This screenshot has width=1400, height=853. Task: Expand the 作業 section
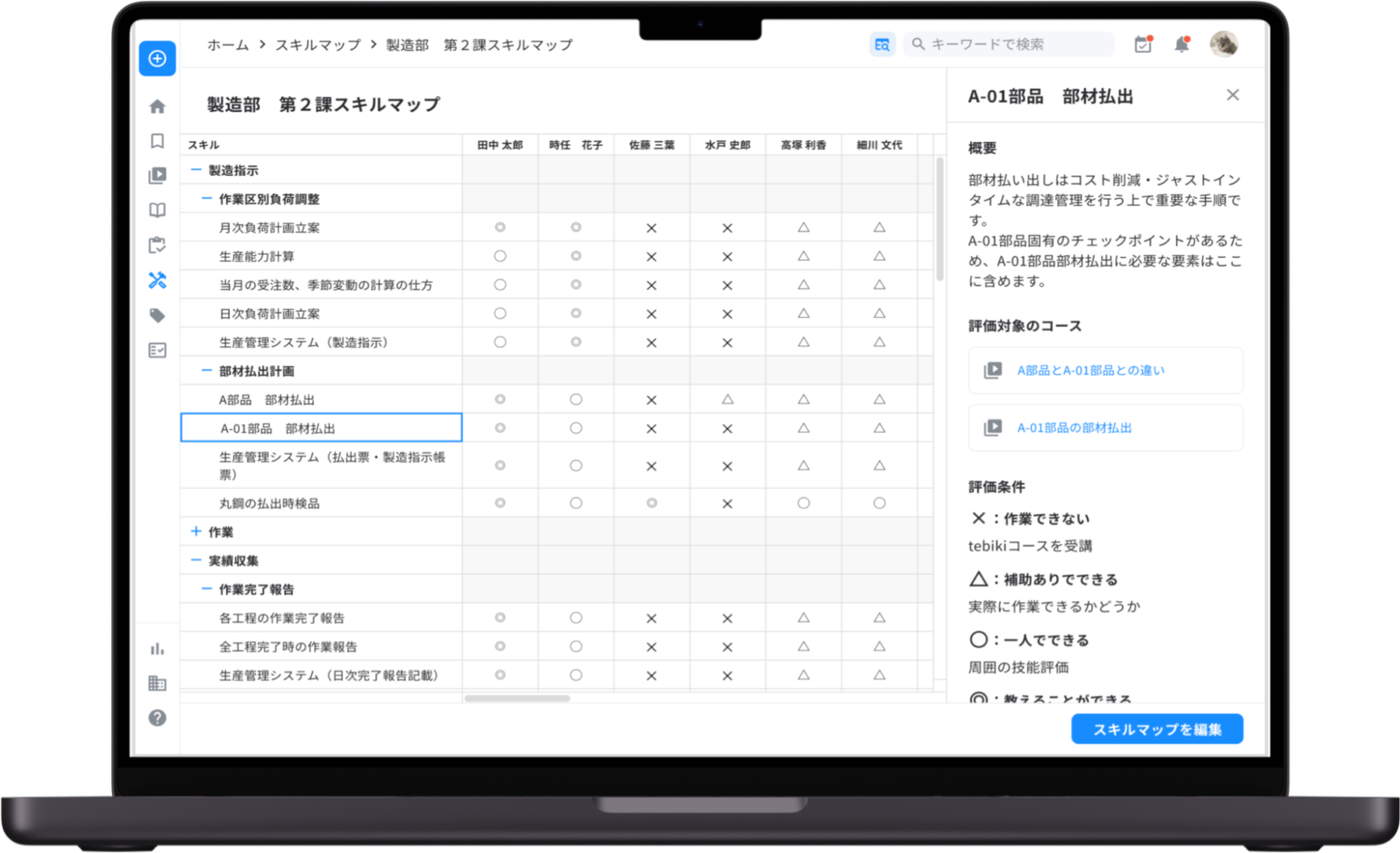196,531
